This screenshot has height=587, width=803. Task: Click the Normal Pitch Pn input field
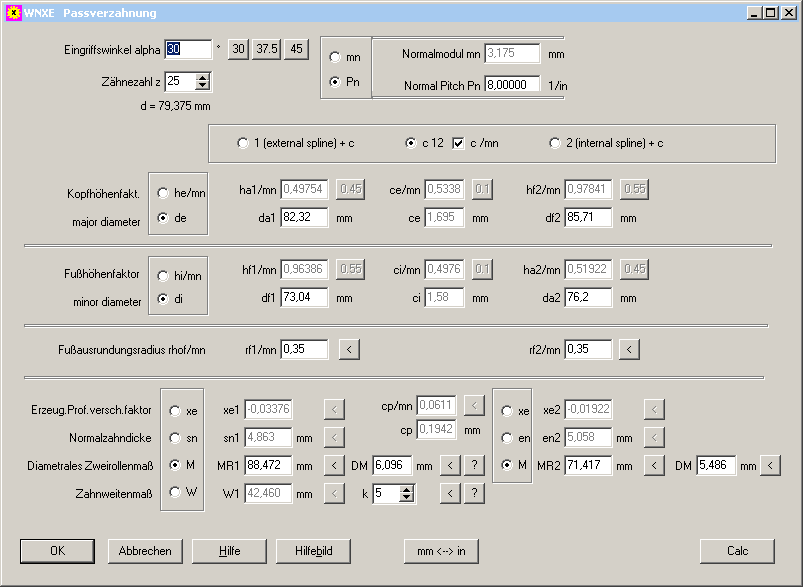tap(512, 85)
